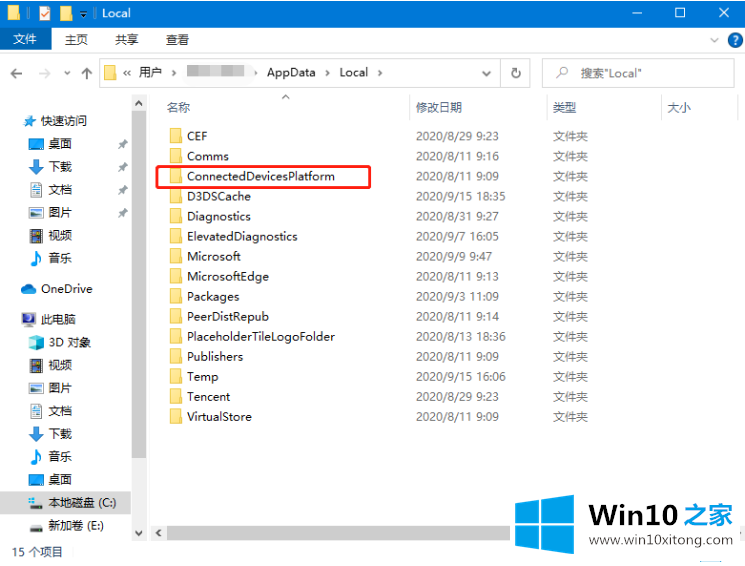Image resolution: width=745 pixels, height=566 pixels.
Task: Select the ConnectedDevicesPlatform folder
Action: [x=260, y=177]
